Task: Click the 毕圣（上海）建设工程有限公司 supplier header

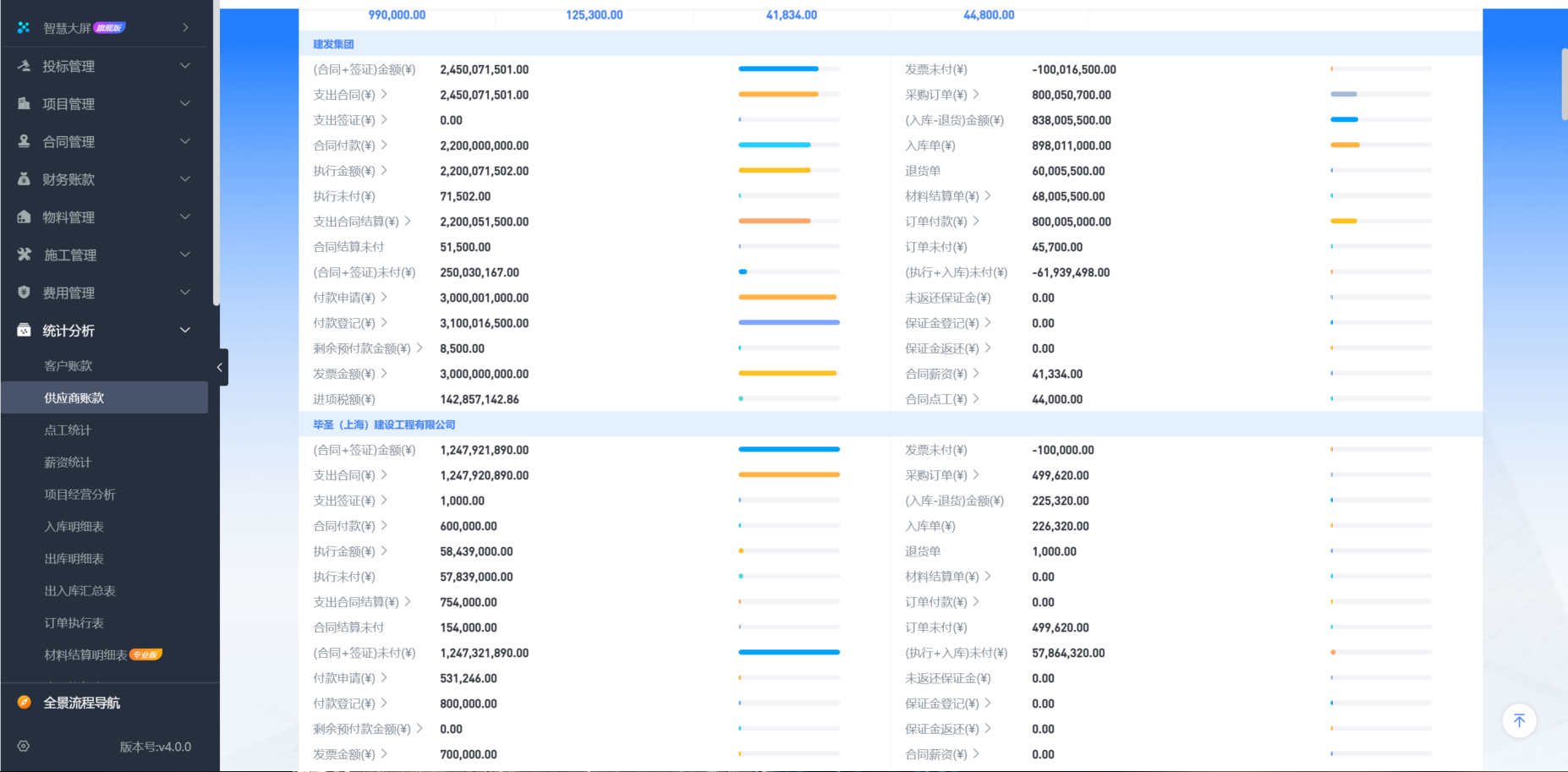Action: (384, 424)
